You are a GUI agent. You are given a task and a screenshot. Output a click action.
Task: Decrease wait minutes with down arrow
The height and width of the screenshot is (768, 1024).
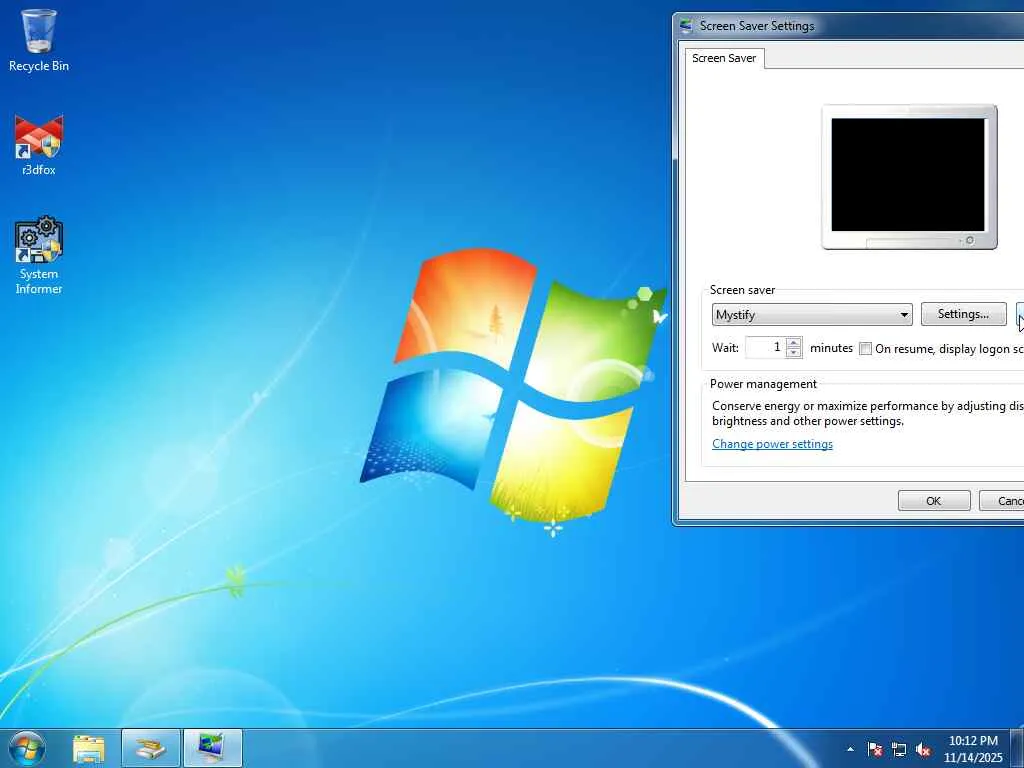coord(793,353)
